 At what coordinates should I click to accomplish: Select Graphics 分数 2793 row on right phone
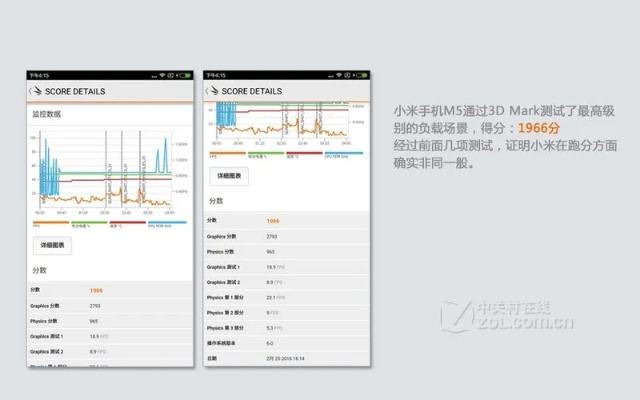(287, 236)
